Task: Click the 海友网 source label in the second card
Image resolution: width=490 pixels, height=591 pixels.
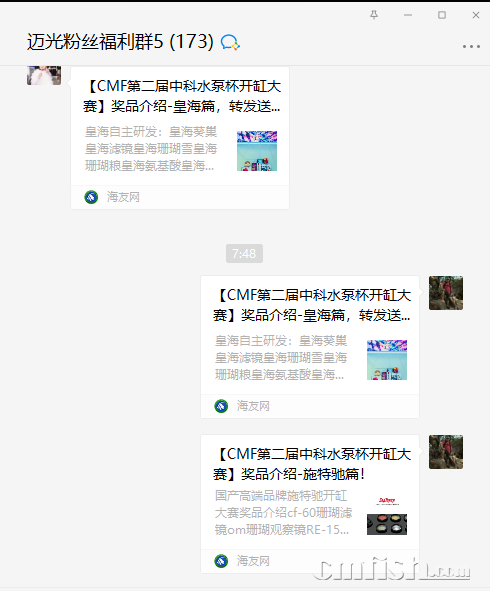Action: tap(253, 406)
